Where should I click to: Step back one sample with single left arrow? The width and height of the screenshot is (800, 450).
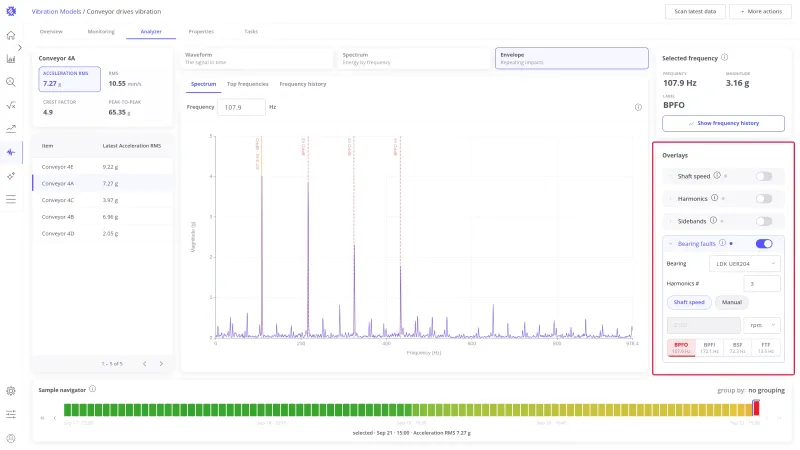(55, 418)
